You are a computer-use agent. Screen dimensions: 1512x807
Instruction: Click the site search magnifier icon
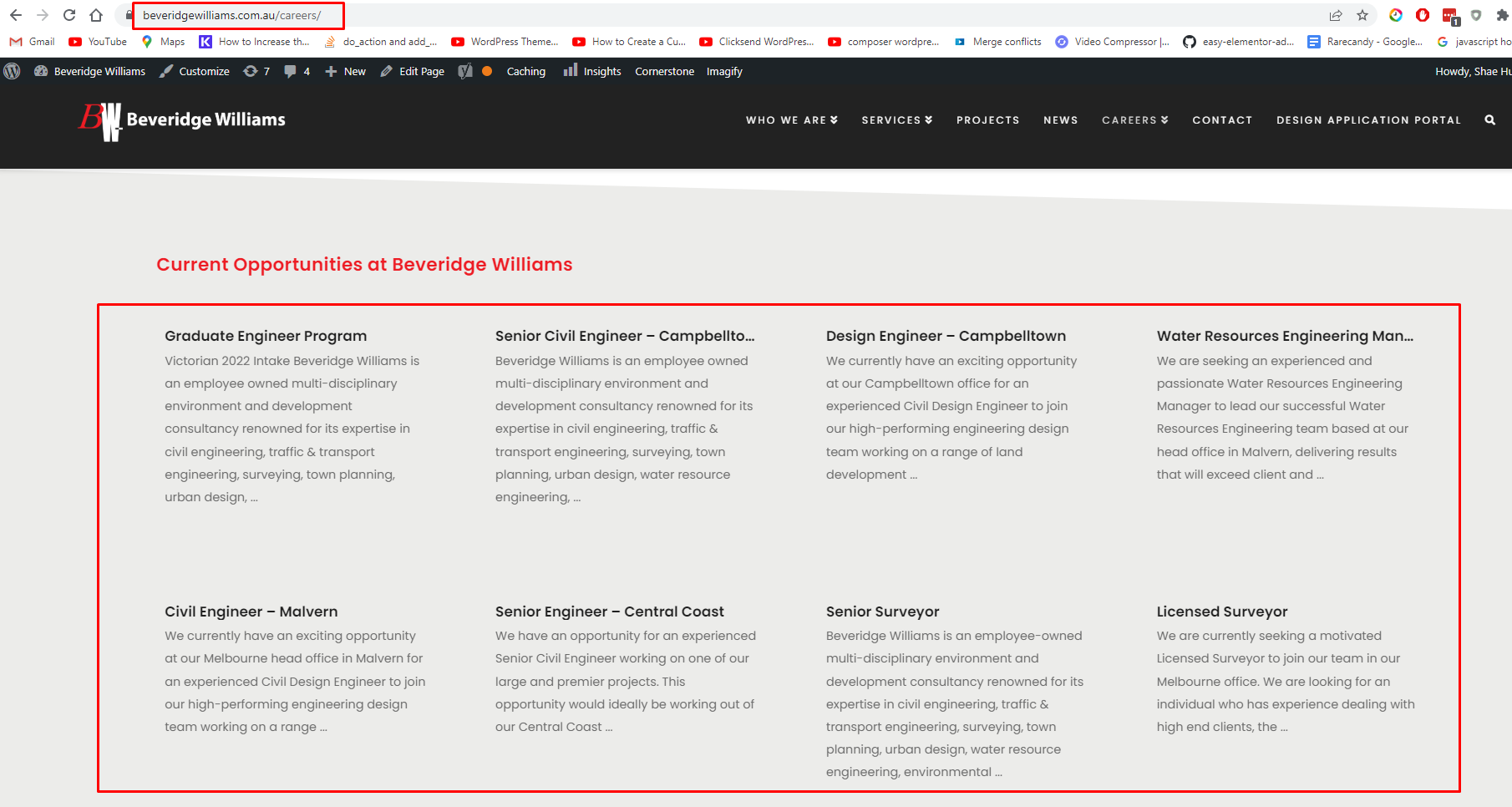click(1489, 120)
